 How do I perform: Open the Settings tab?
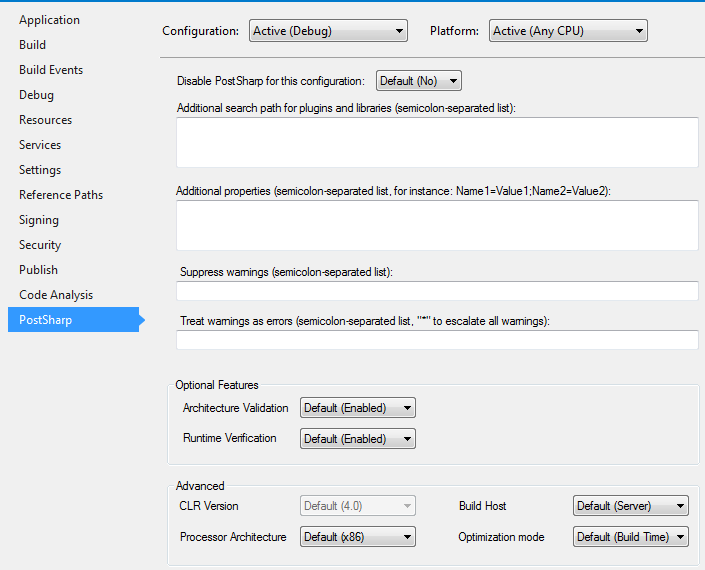pos(40,170)
